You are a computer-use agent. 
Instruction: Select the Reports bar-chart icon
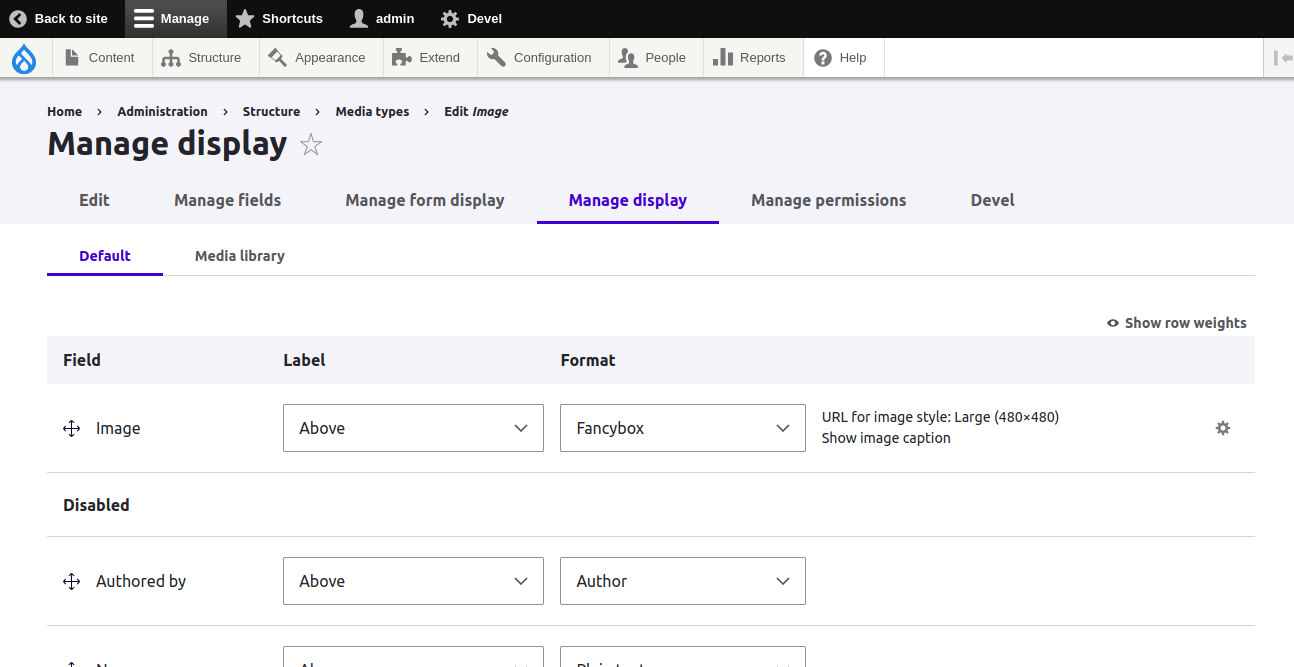click(723, 57)
